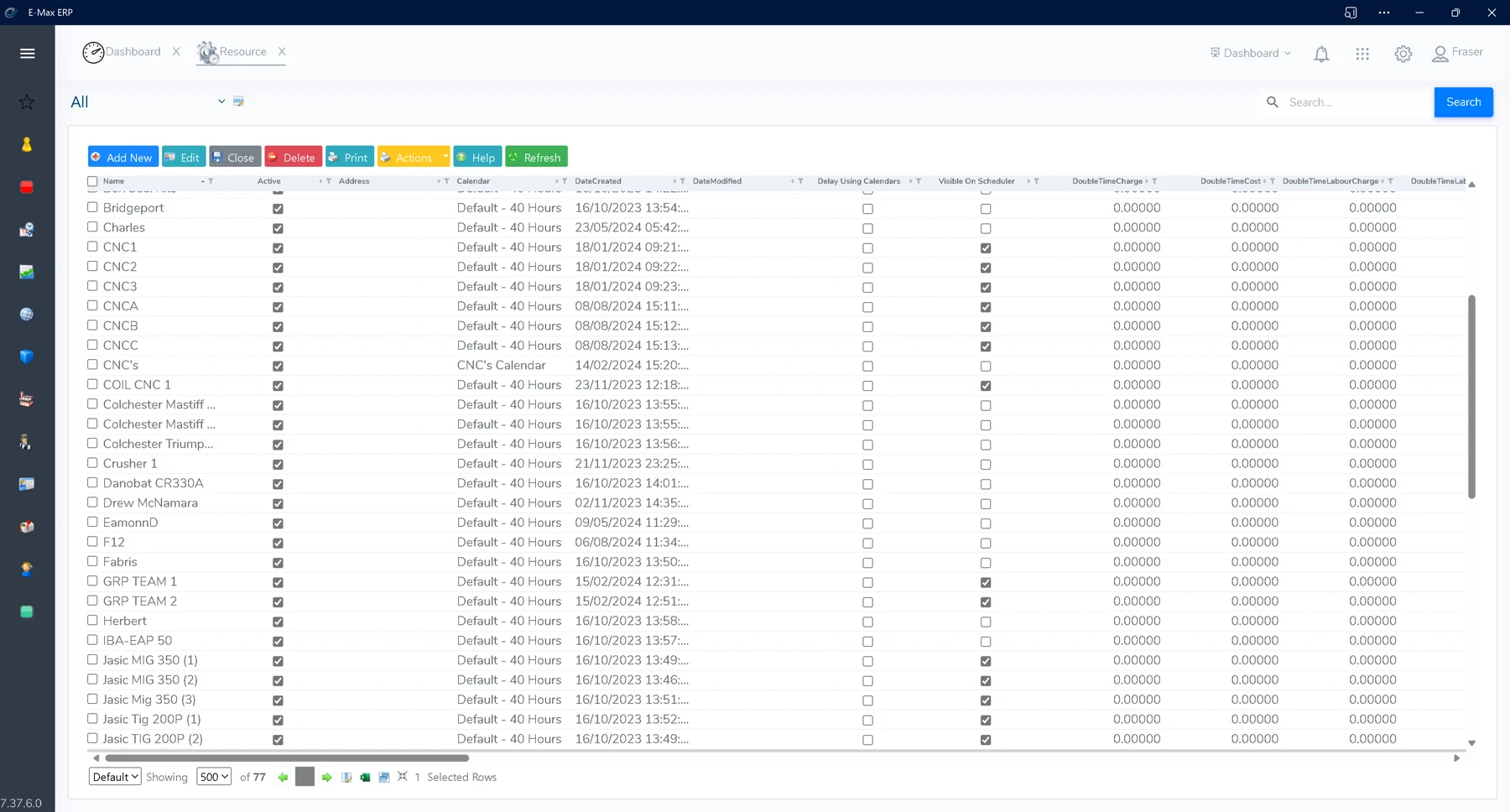Tick the row checkbox for CNC1
This screenshot has height=812, width=1510.
pos(92,247)
